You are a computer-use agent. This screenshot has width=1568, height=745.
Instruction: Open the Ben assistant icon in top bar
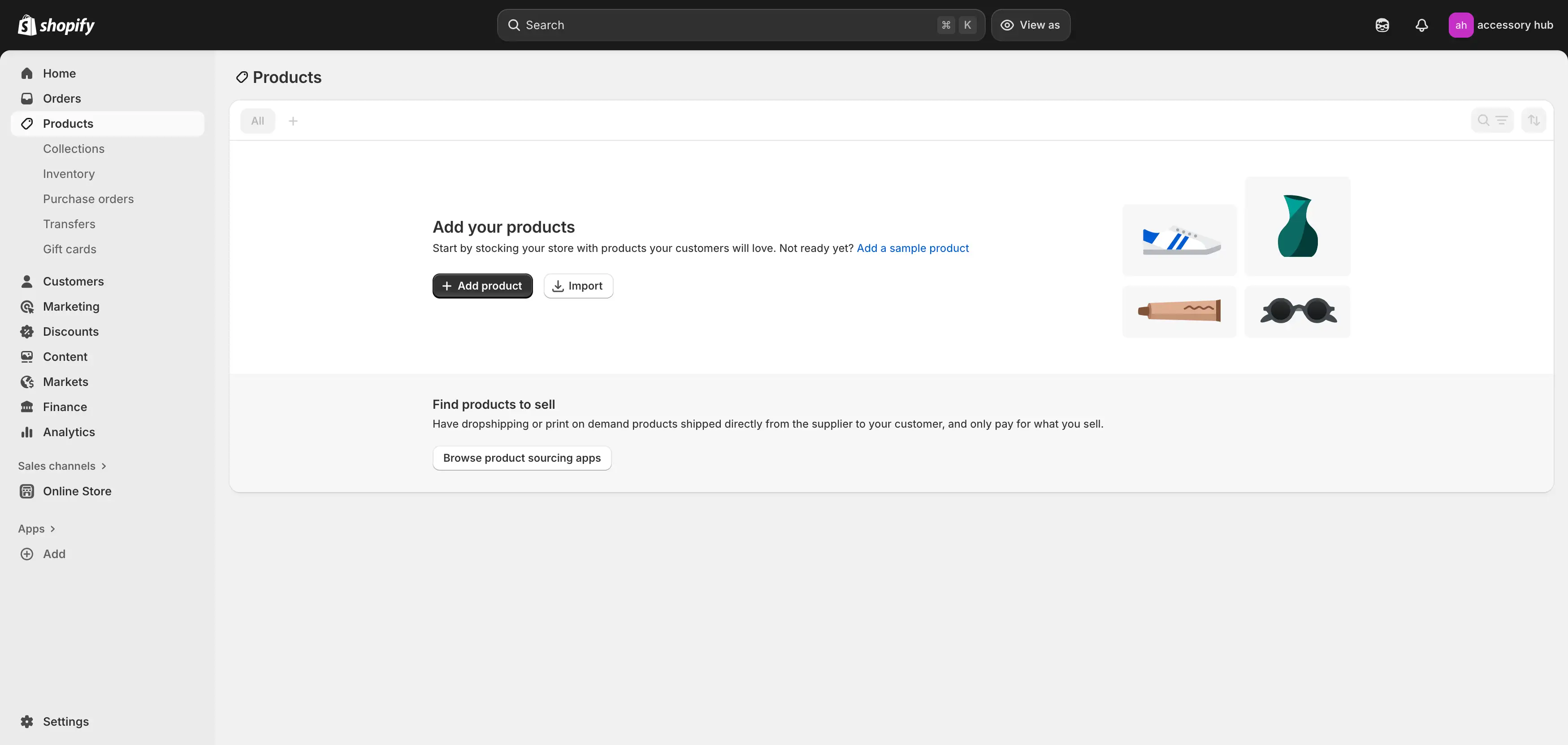[1382, 25]
